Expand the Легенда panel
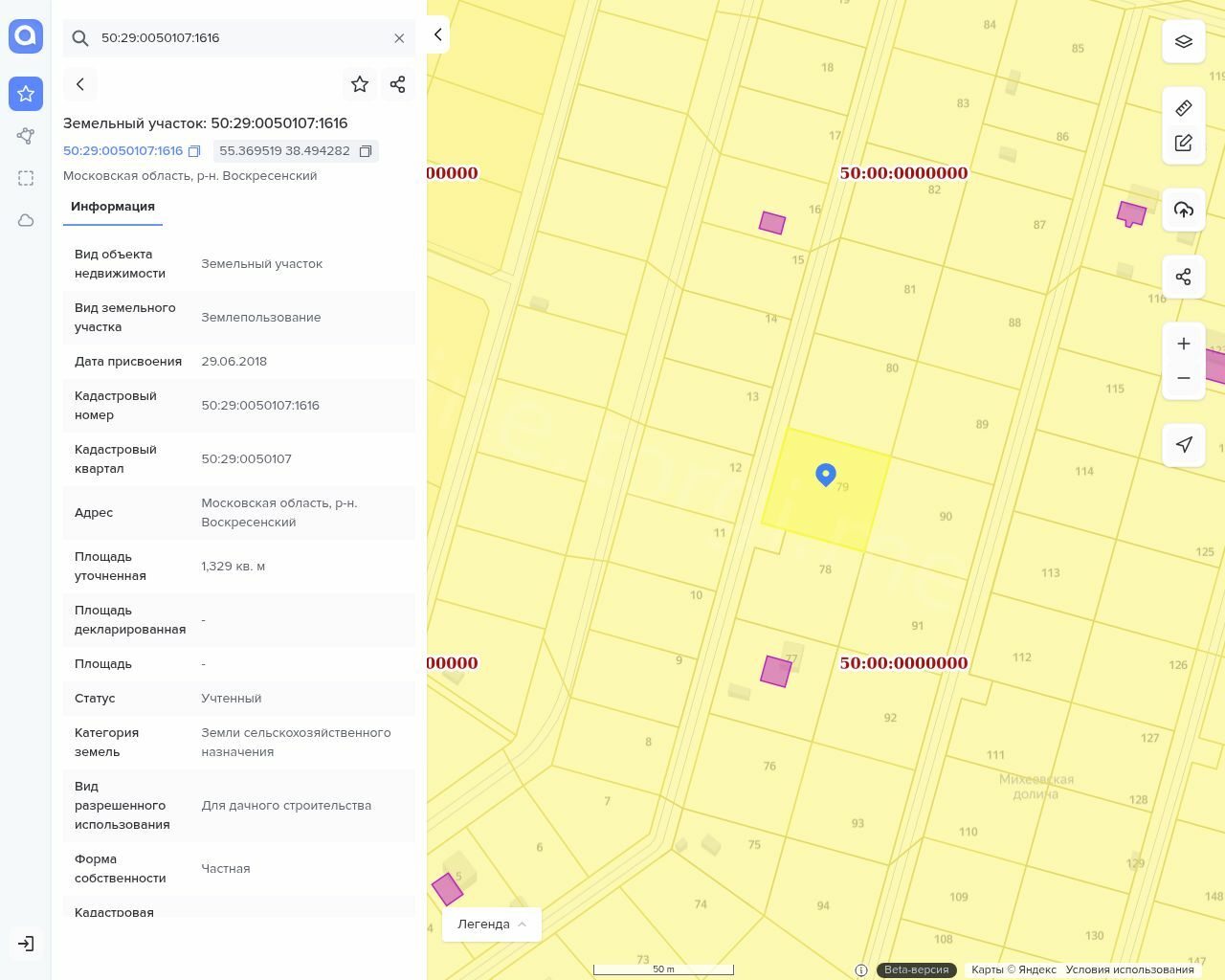The height and width of the screenshot is (980, 1225). [491, 924]
